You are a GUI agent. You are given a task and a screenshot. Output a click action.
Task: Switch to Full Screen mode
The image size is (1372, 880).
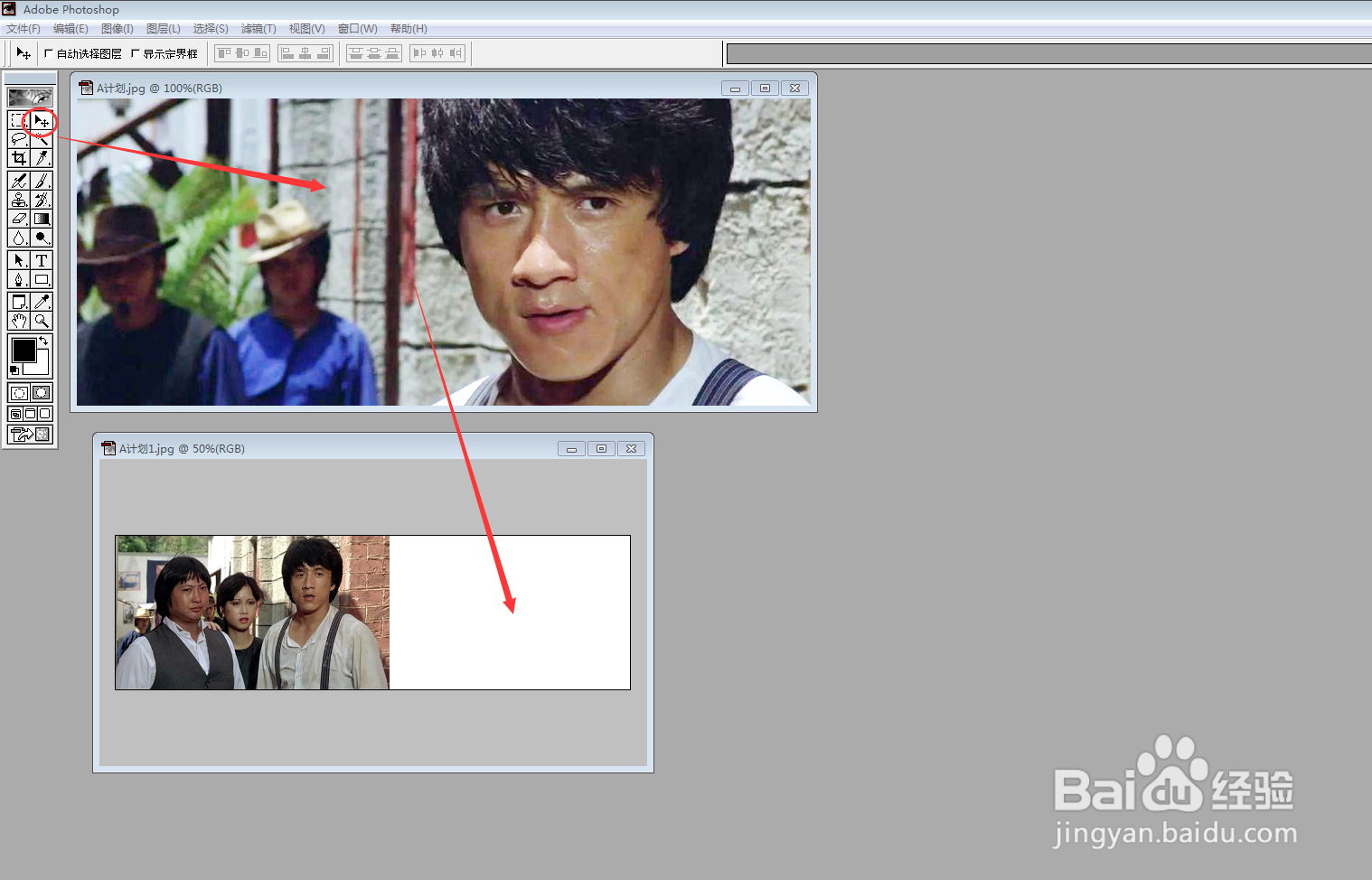45,414
